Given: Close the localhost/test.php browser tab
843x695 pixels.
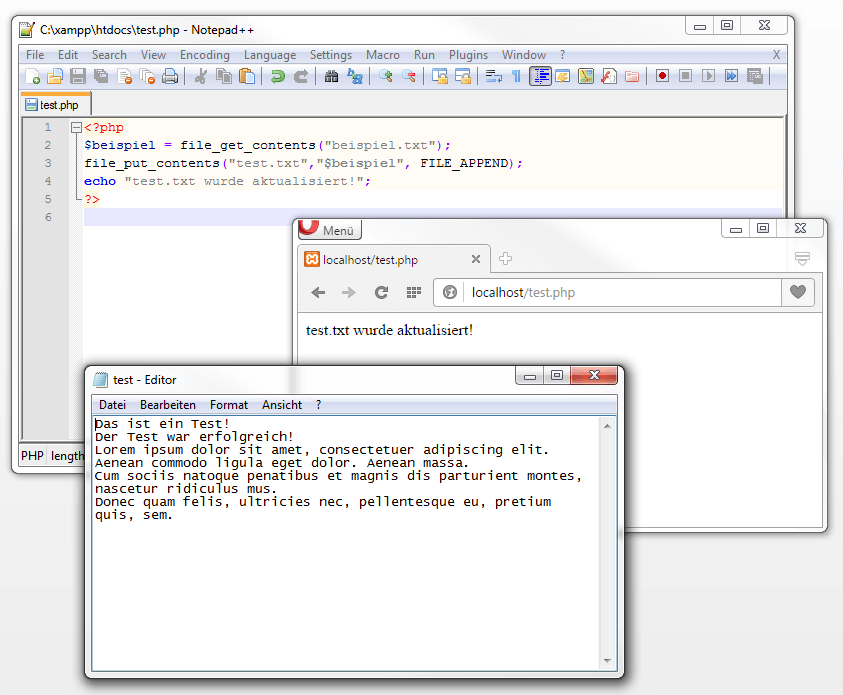Looking at the screenshot, I should [476, 259].
